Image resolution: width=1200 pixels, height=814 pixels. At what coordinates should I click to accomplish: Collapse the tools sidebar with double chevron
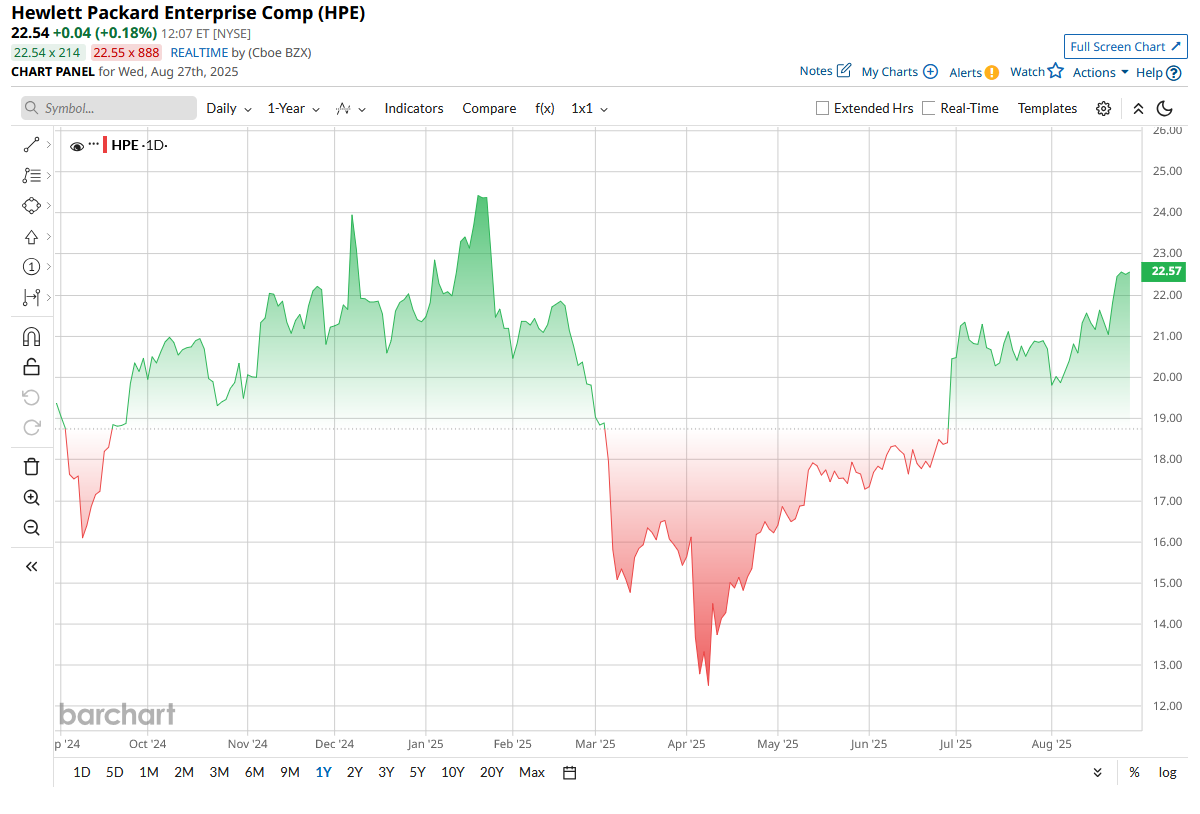pyautogui.click(x=31, y=566)
